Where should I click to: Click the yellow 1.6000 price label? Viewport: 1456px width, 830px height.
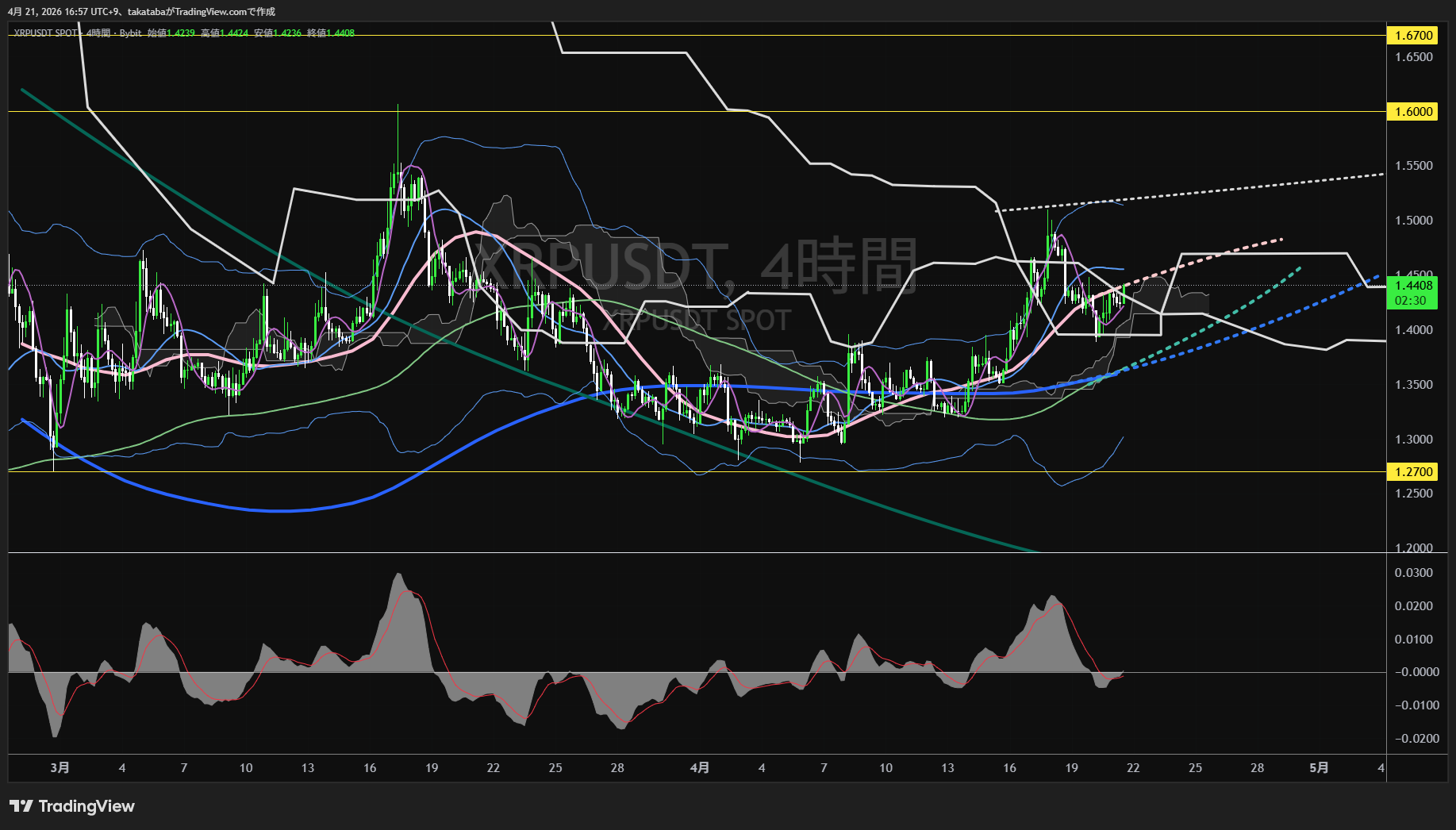tap(1413, 111)
